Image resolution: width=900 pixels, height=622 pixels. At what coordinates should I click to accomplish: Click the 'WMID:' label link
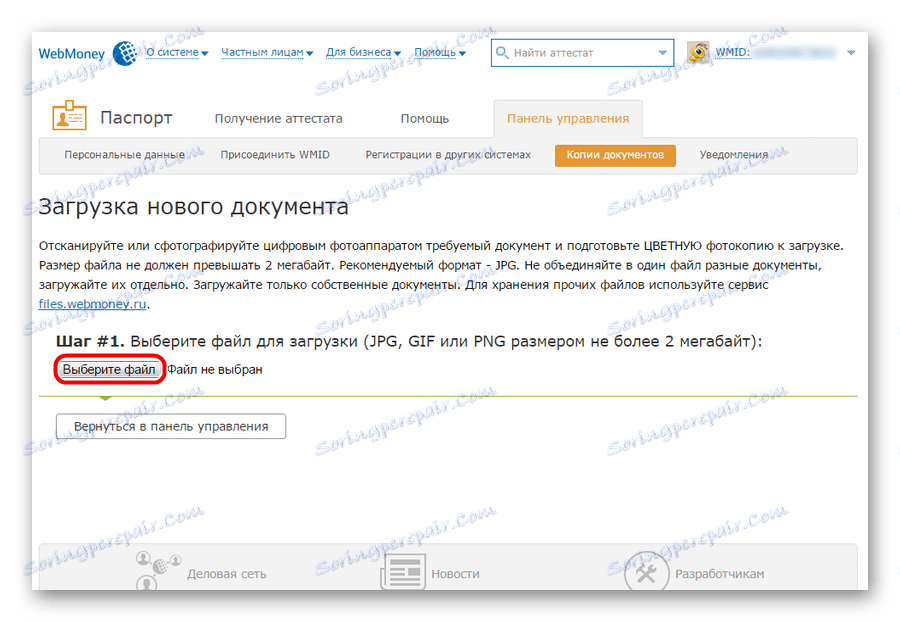pyautogui.click(x=732, y=52)
